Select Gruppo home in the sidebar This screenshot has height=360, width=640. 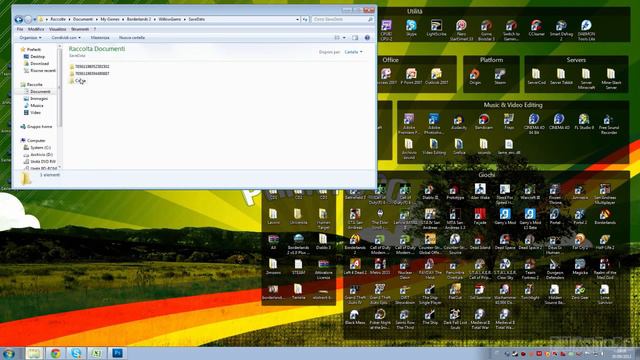(39, 127)
